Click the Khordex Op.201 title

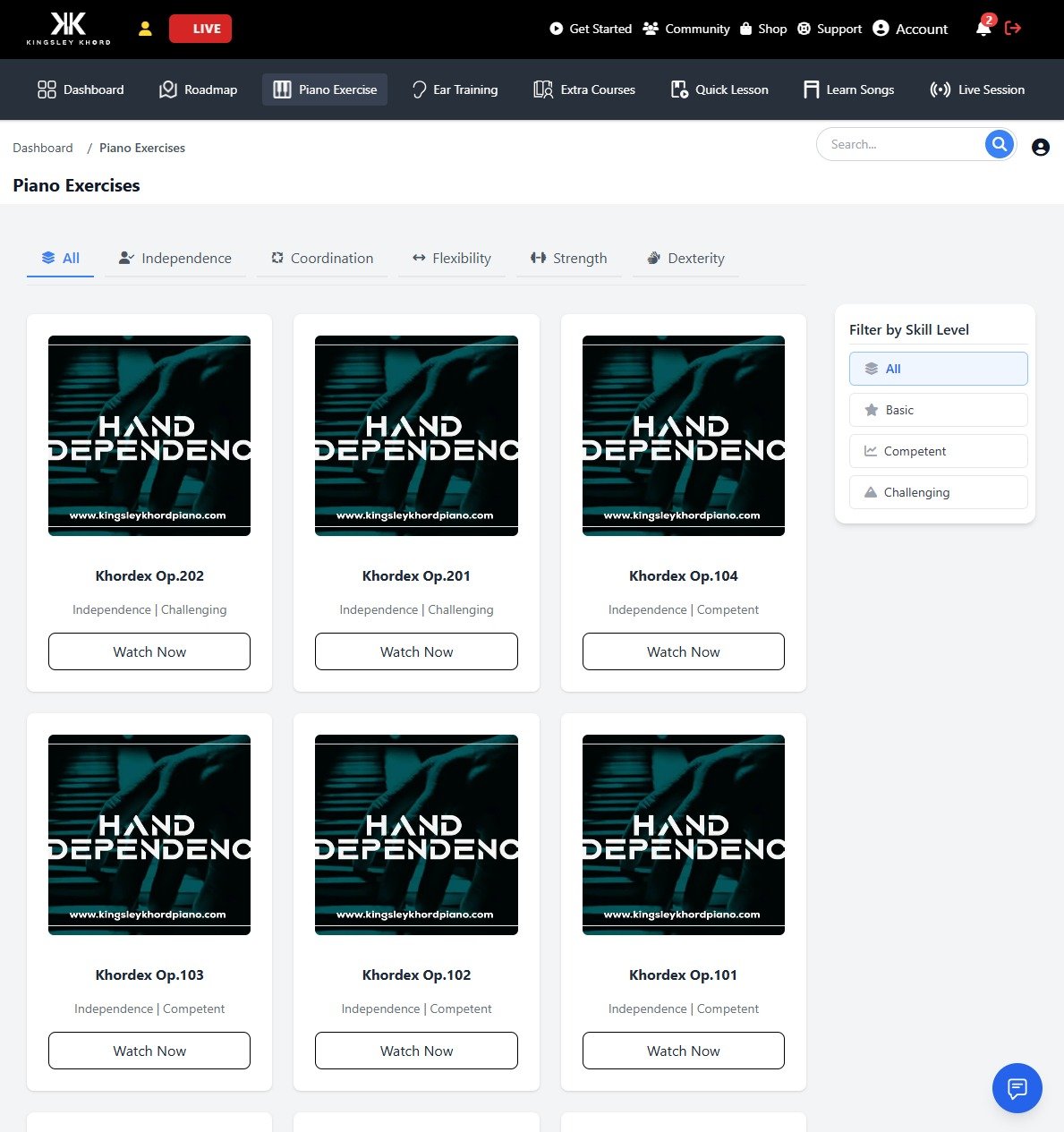click(x=416, y=575)
